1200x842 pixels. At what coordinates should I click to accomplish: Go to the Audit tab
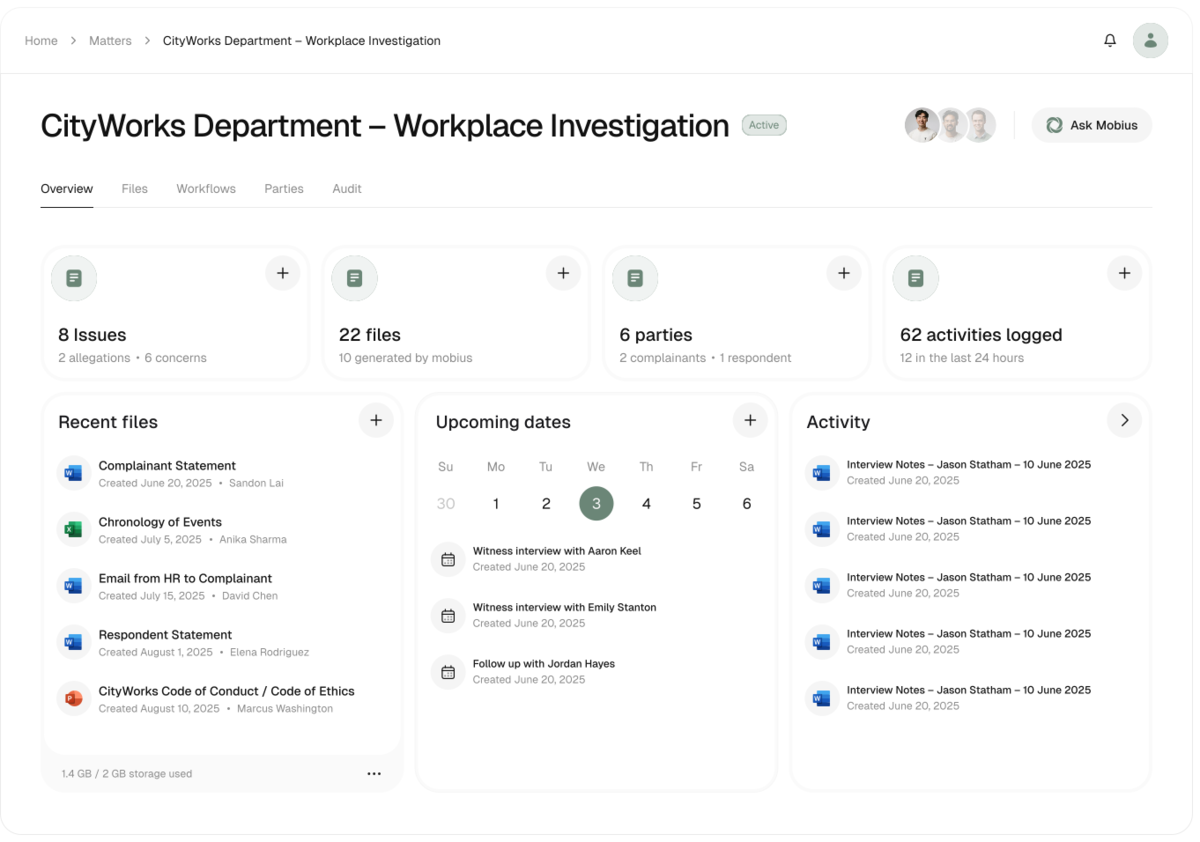347,189
